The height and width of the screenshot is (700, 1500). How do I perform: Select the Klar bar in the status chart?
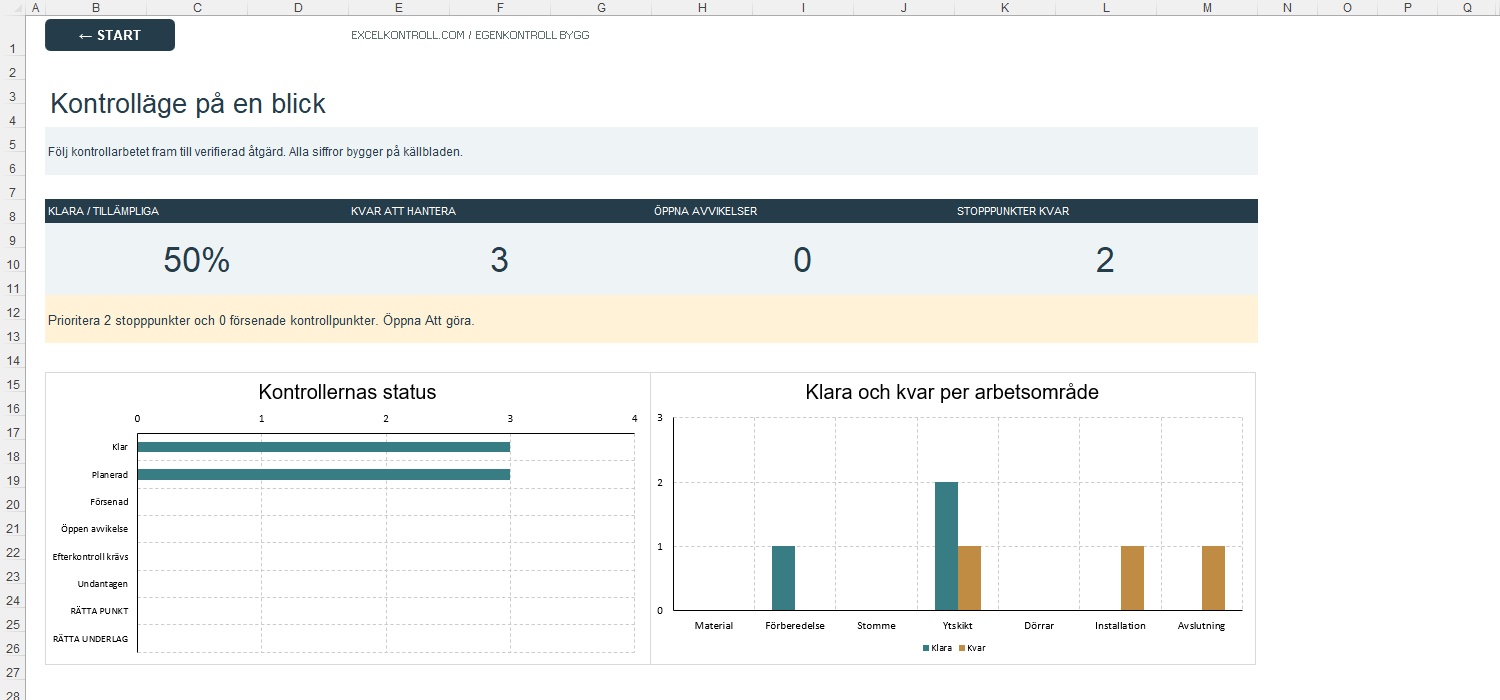coord(324,447)
